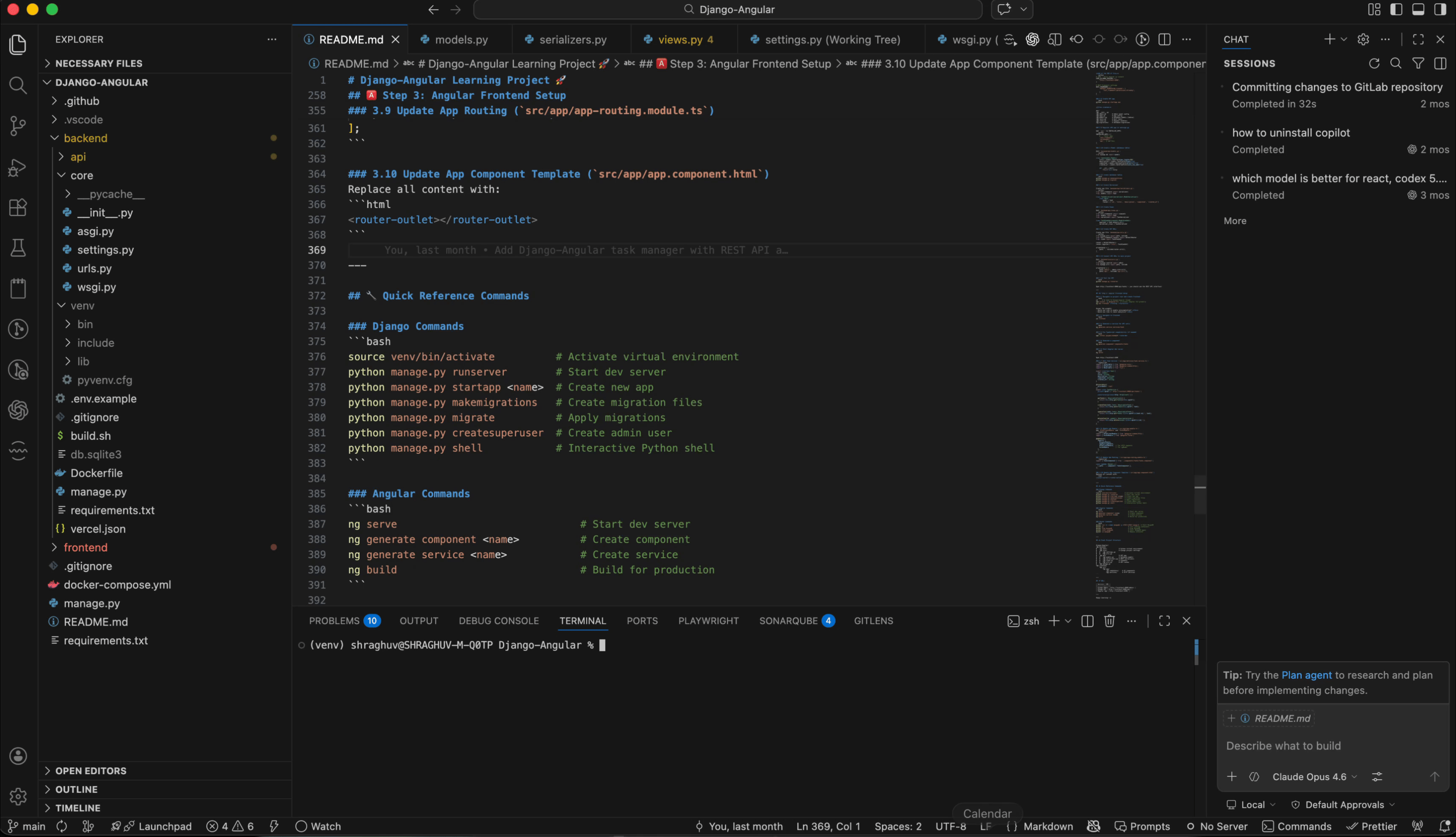Open the PROBLEMS panel tab
Viewport: 1456px width, 837px height.
click(344, 621)
